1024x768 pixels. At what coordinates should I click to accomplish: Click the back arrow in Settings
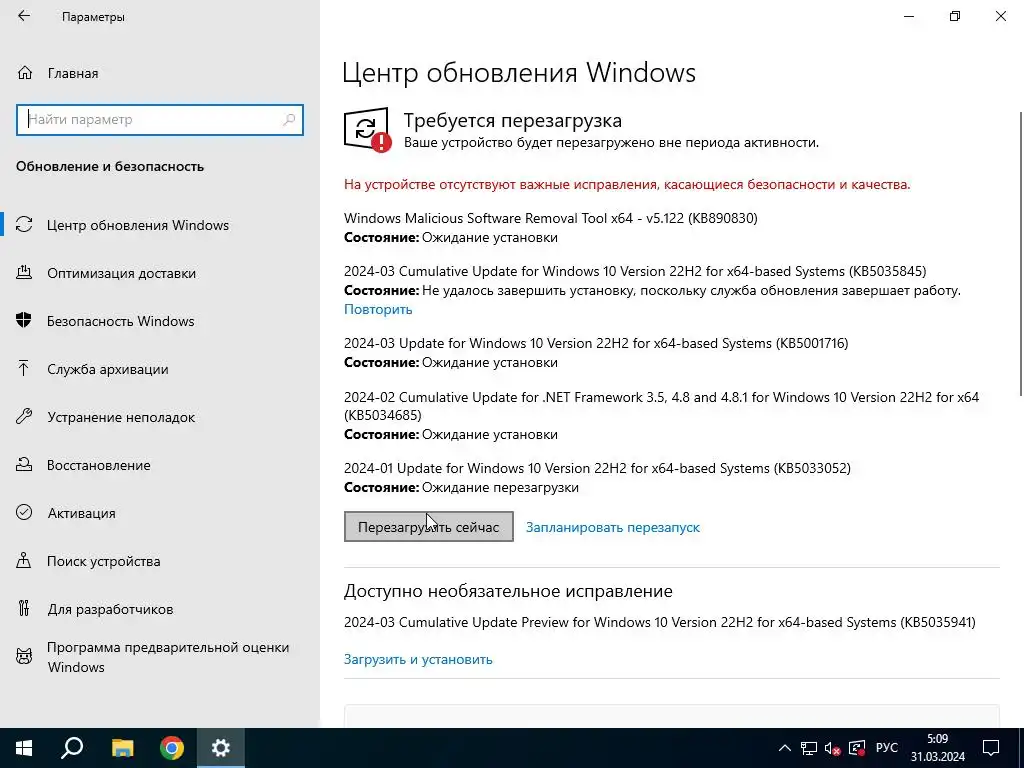coord(24,16)
